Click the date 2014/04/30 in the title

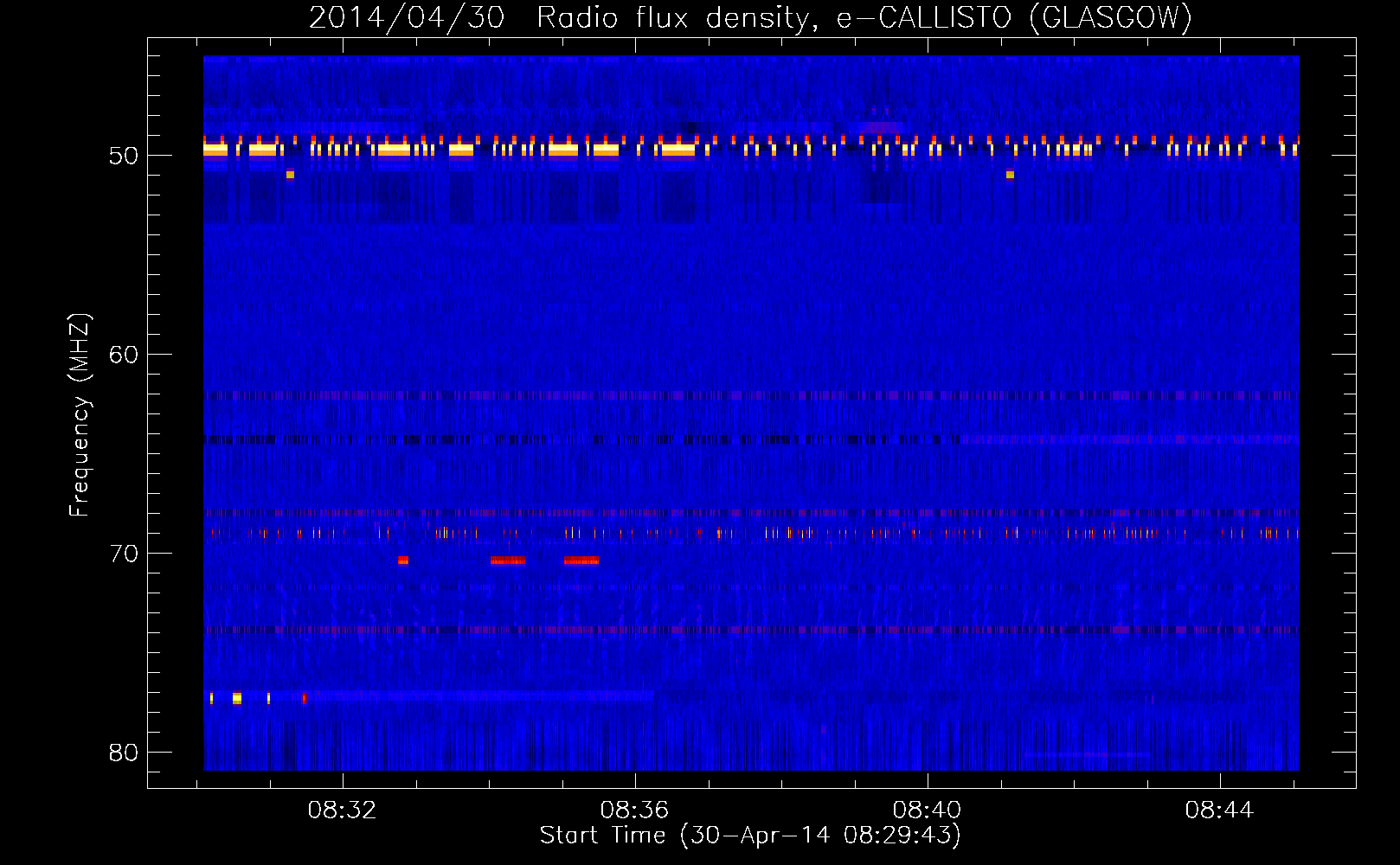click(407, 17)
